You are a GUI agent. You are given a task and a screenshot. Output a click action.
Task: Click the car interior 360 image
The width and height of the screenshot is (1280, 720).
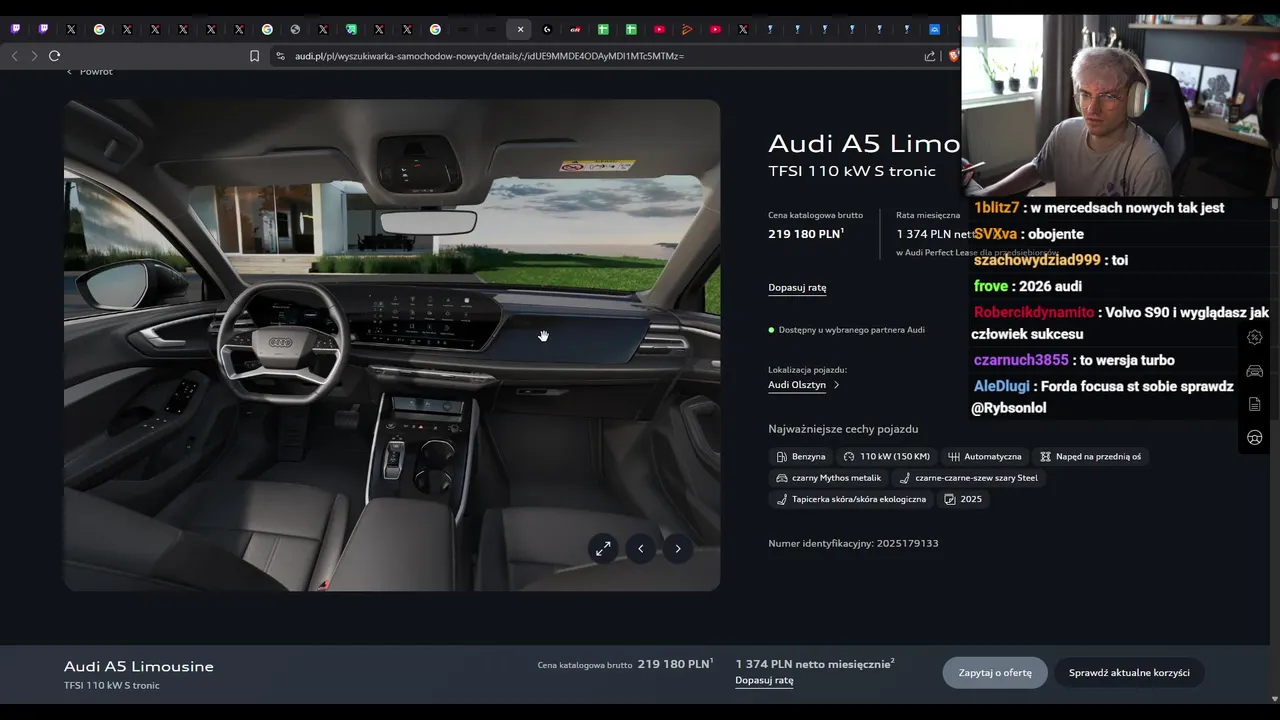(392, 345)
